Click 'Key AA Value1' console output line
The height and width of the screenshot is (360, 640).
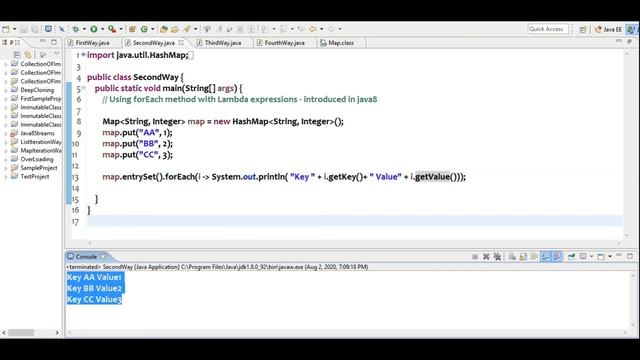pos(94,277)
